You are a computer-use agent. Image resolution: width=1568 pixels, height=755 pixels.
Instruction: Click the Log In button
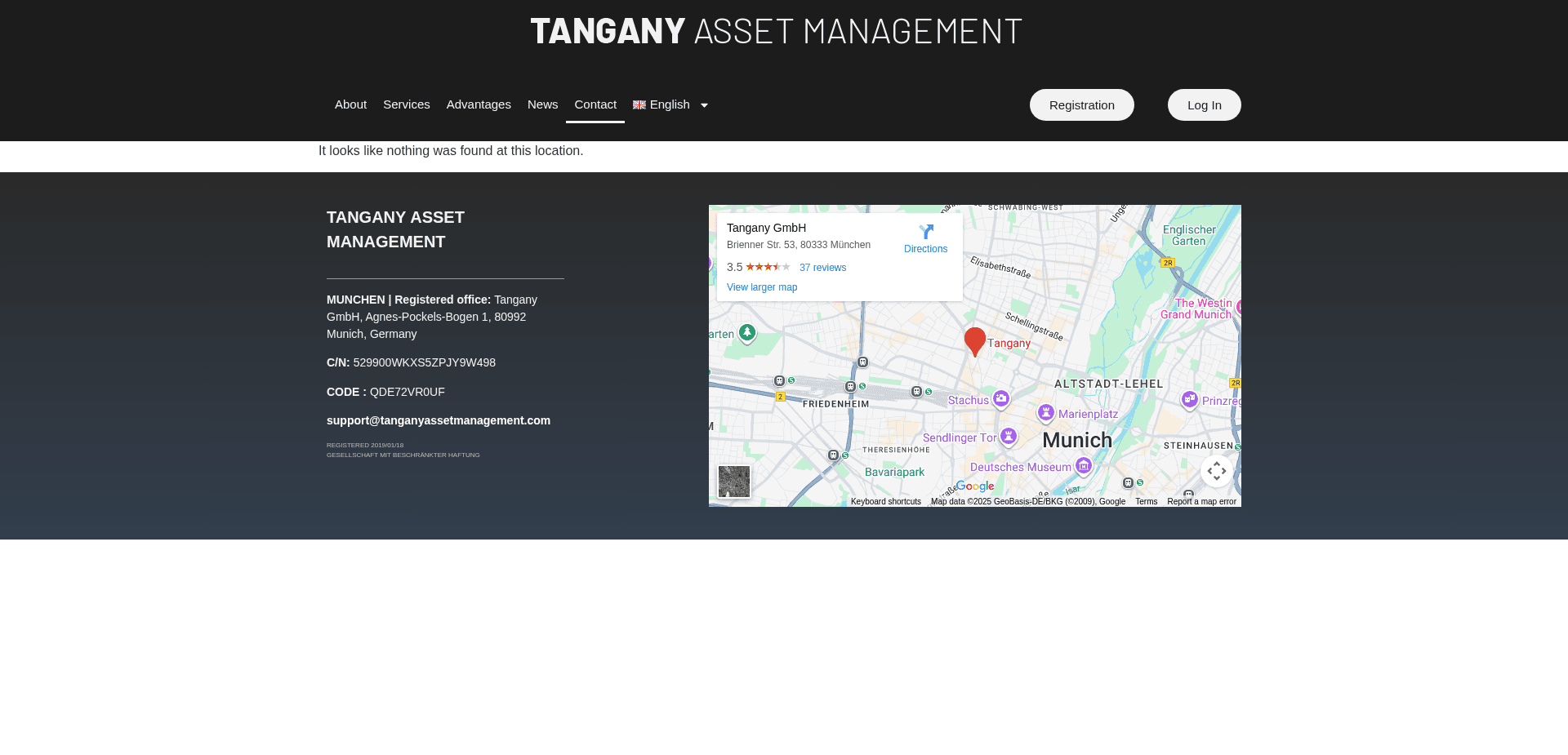coord(1204,104)
